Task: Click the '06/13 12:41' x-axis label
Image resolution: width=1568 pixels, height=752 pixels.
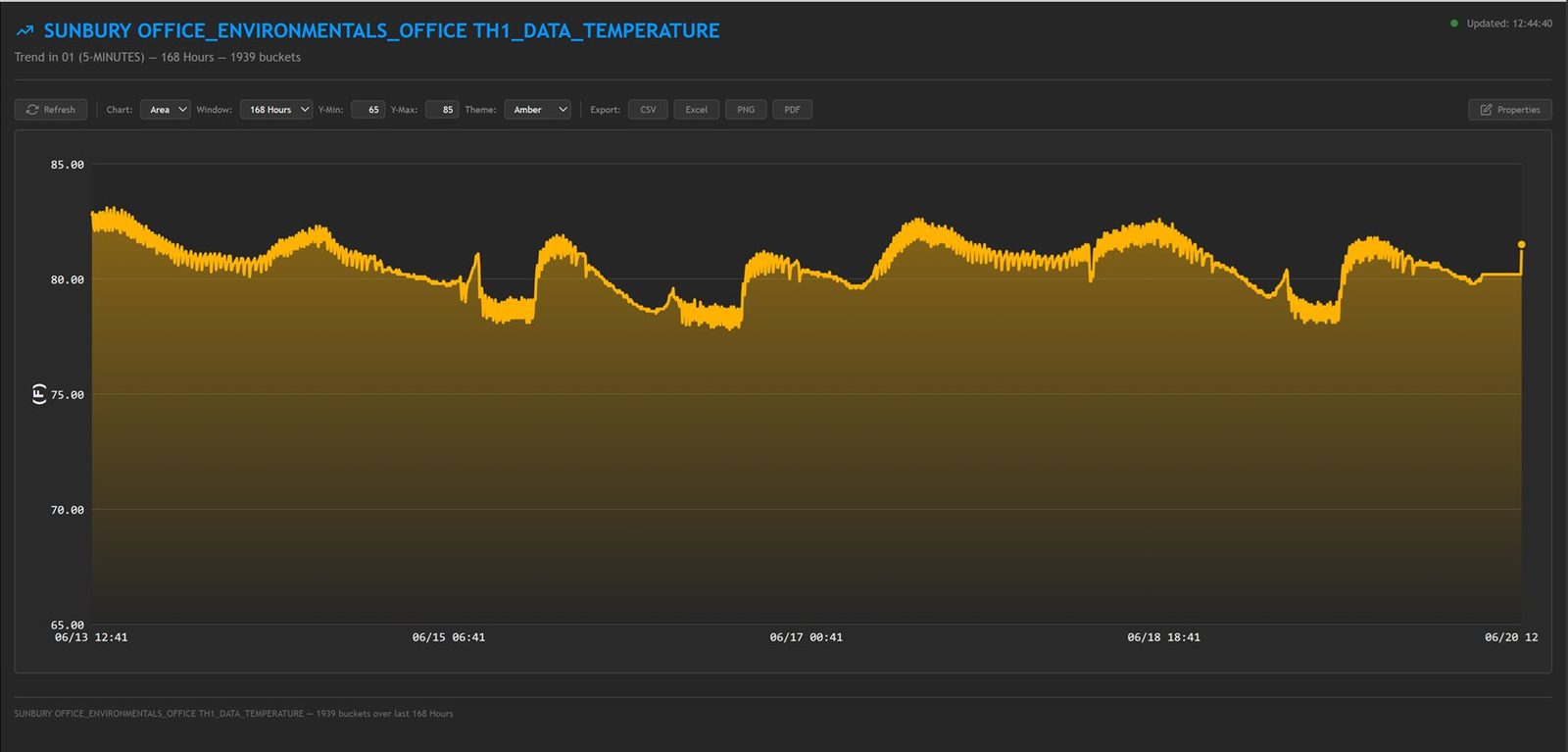Action: 91,637
